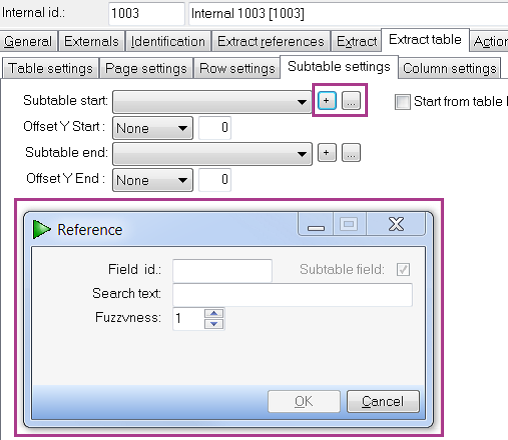508x440 pixels.
Task: Click the plus button beside Subtable end
Action: click(x=327, y=153)
